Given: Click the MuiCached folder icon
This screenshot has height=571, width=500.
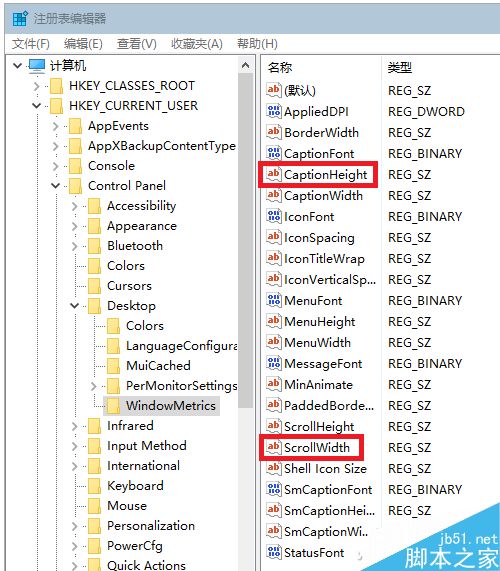Looking at the screenshot, I should coord(113,366).
